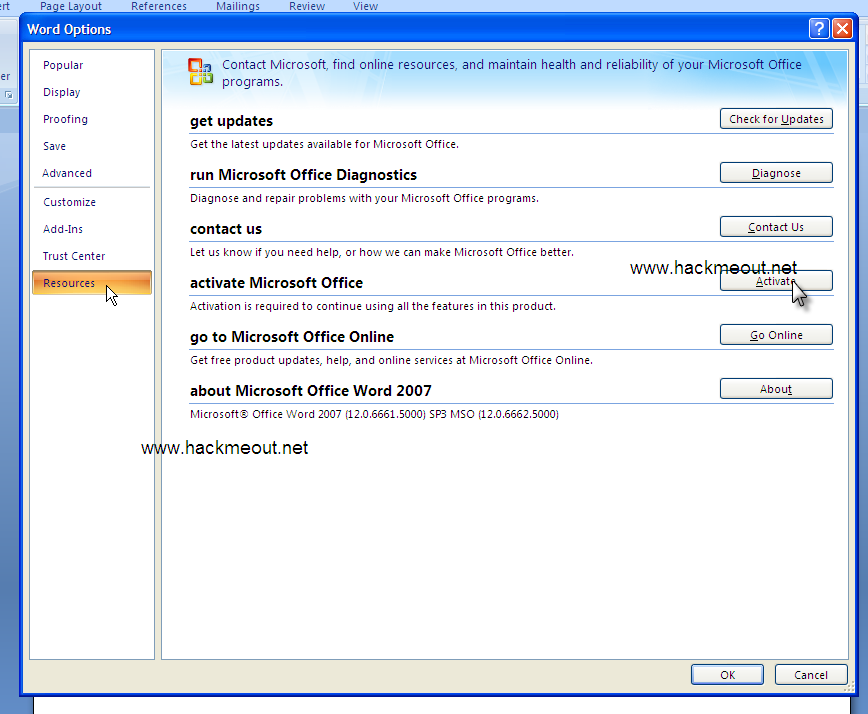
Task: Open the Page Layout ribbon tab
Action: [x=71, y=6]
